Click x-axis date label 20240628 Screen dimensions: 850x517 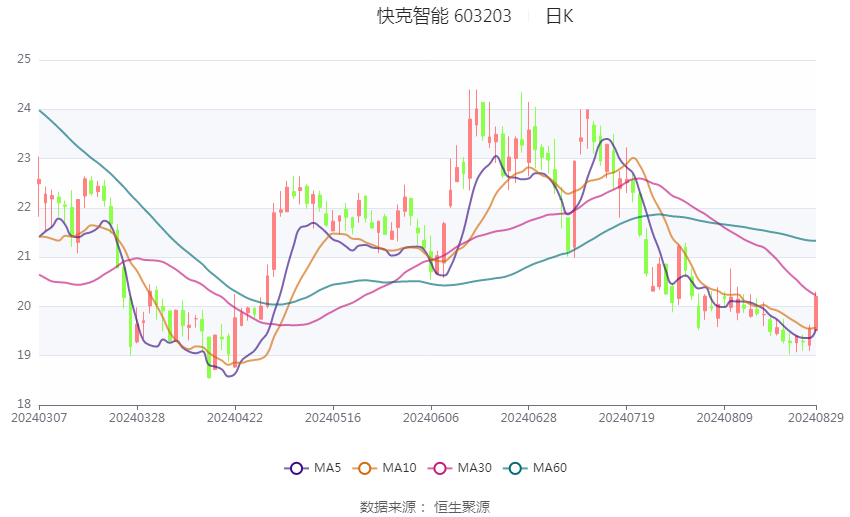click(x=529, y=418)
